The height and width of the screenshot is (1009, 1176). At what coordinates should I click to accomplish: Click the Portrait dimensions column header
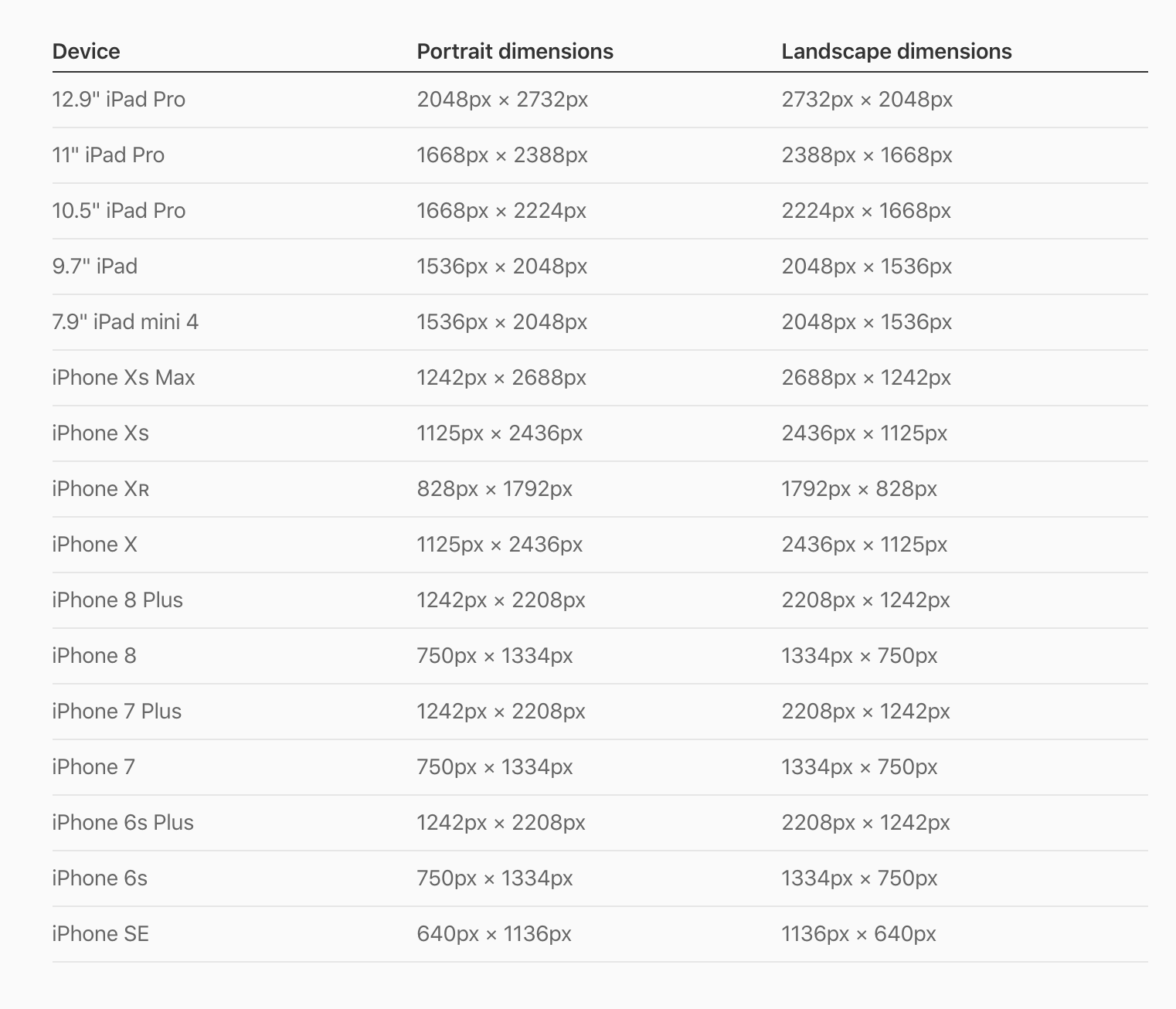tap(515, 52)
